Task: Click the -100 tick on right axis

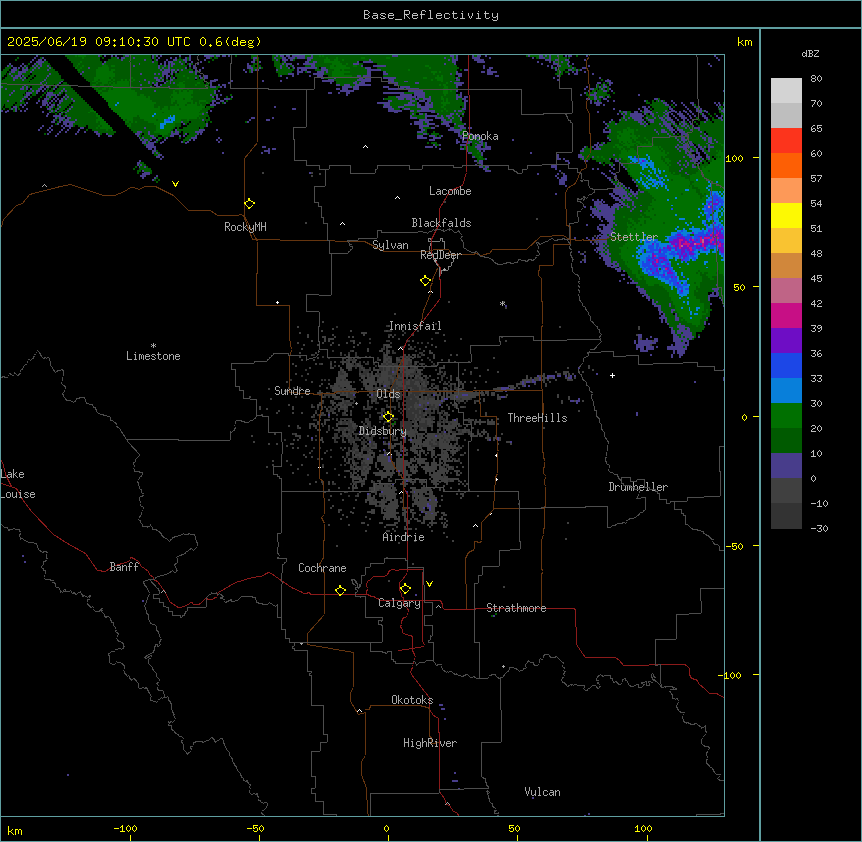Action: click(x=731, y=675)
